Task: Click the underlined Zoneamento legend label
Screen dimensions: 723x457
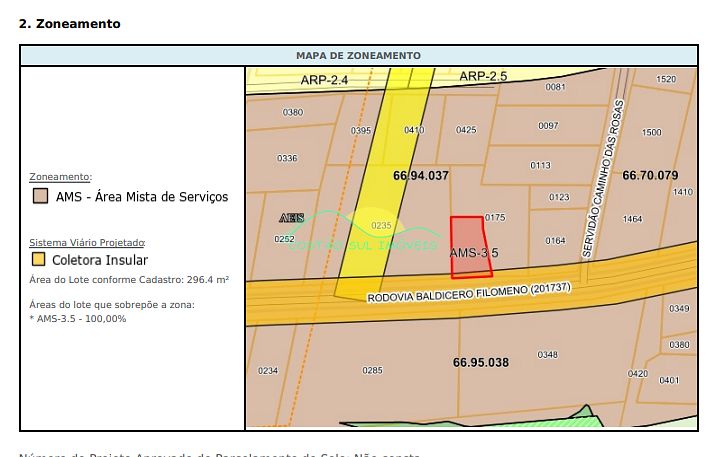Action: (x=60, y=177)
